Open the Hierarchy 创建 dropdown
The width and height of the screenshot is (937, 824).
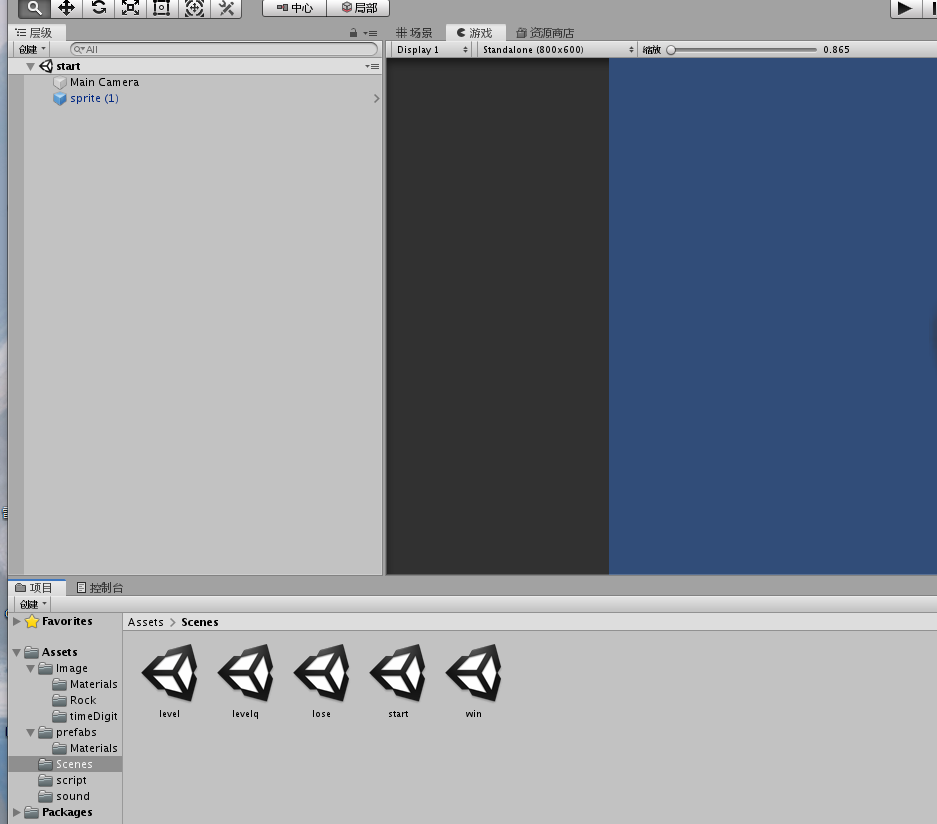(x=32, y=50)
